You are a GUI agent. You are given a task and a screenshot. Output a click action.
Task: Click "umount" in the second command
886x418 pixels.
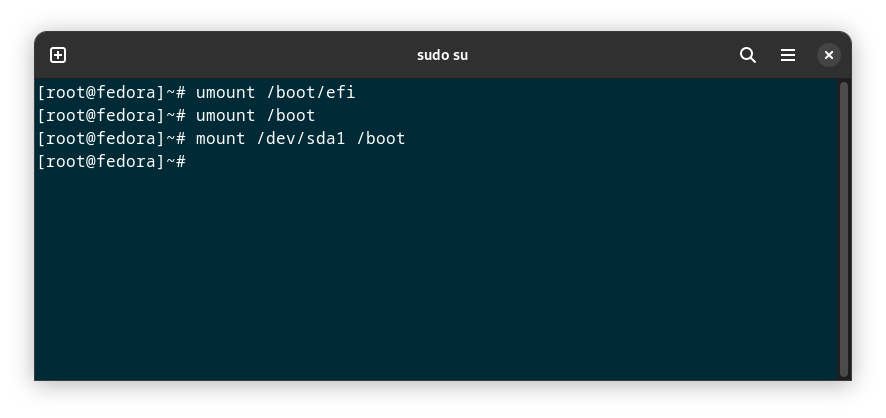[225, 115]
